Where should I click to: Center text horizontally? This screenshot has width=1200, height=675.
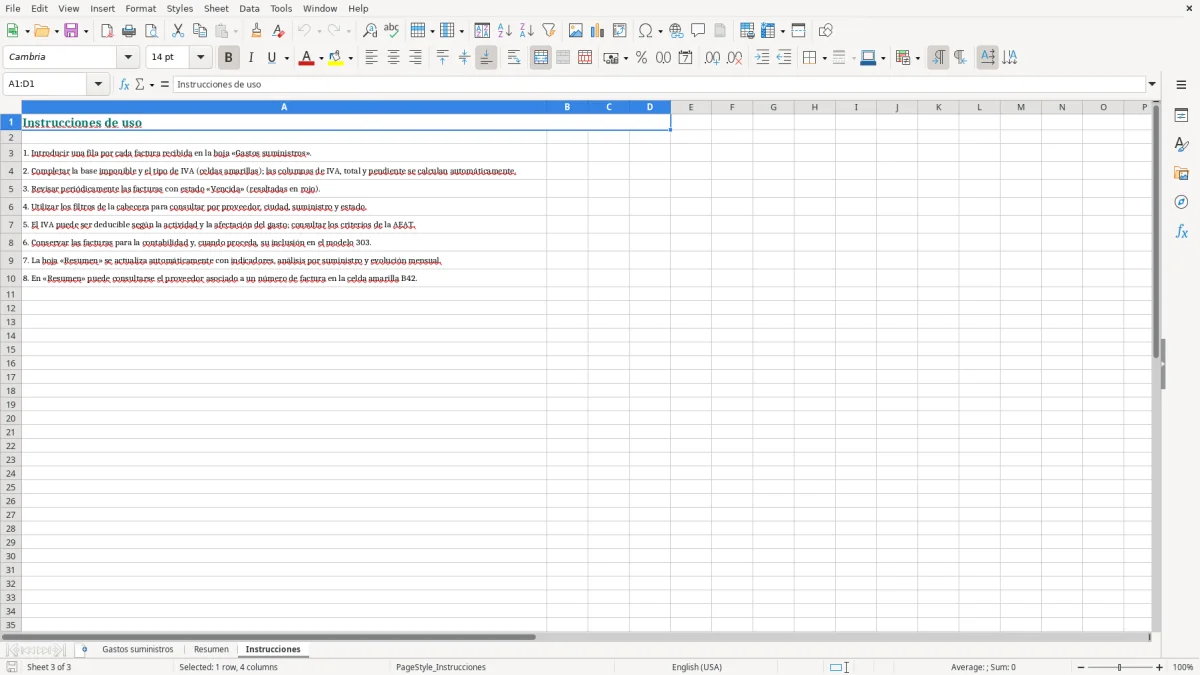pyautogui.click(x=393, y=58)
